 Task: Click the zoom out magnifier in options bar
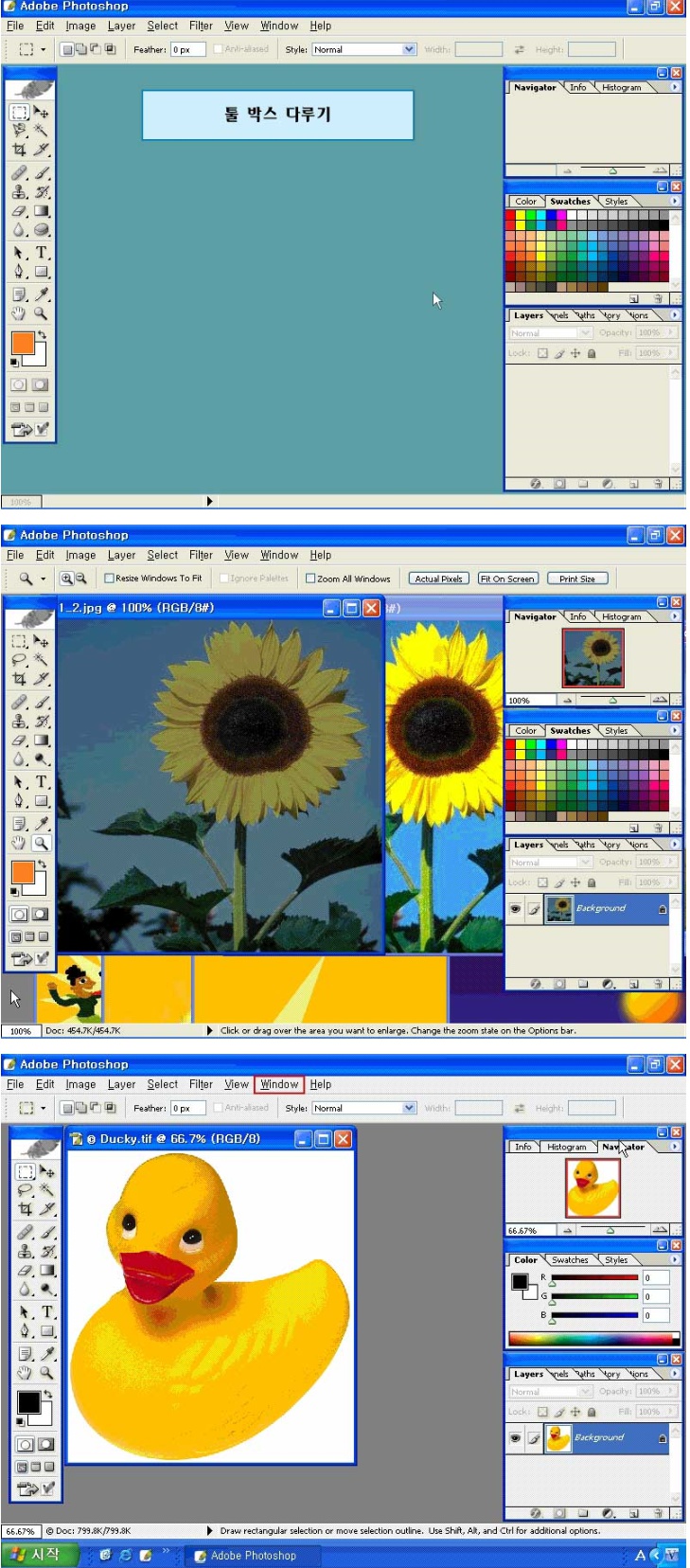click(x=81, y=579)
